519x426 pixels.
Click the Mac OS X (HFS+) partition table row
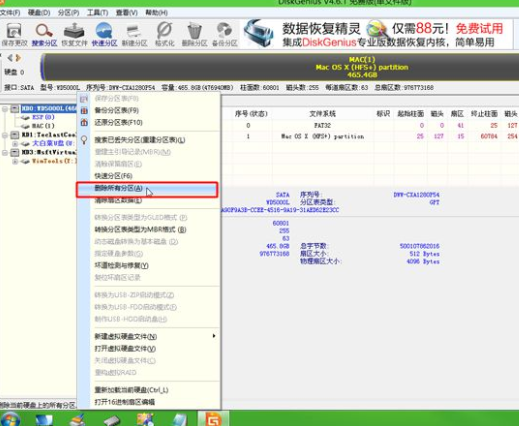pyautogui.click(x=371, y=136)
